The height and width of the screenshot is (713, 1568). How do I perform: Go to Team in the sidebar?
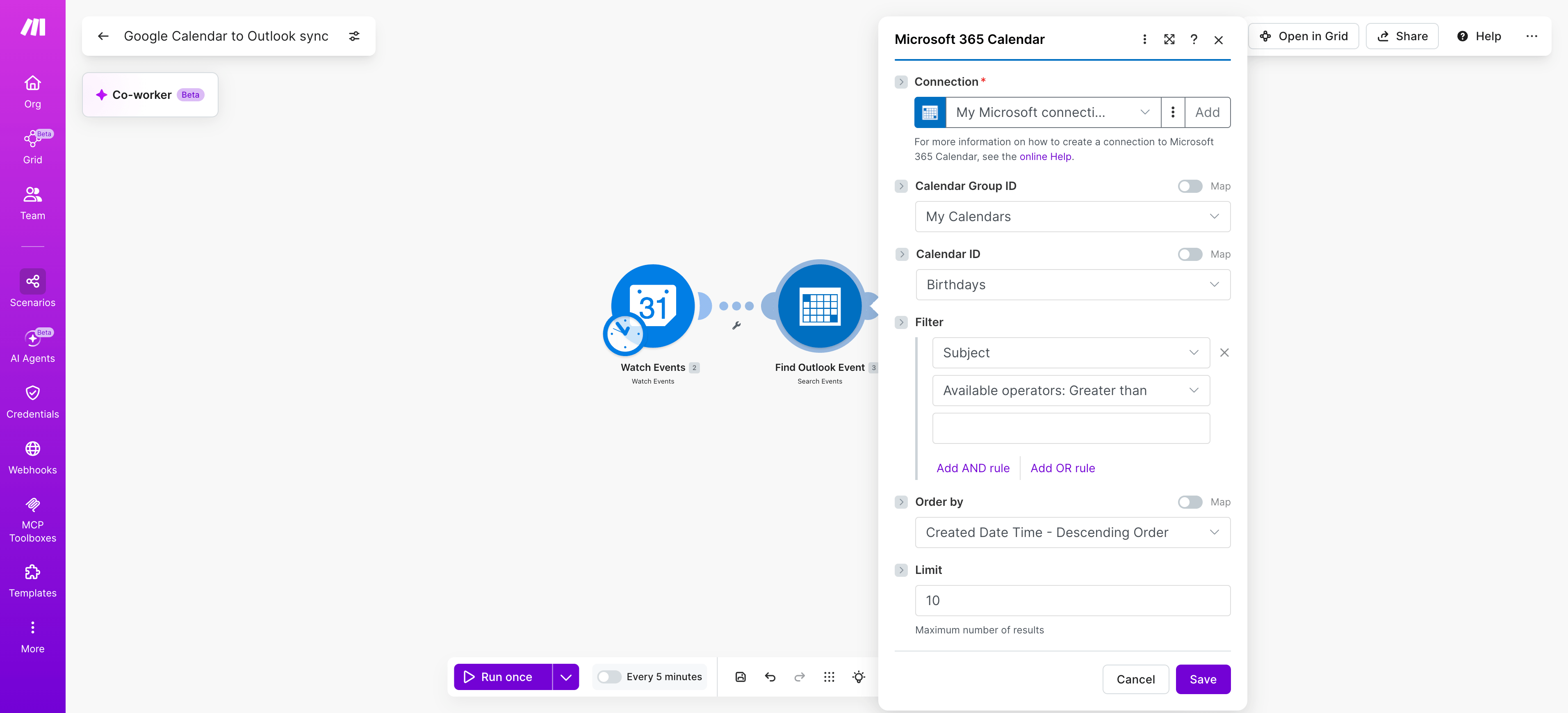[x=32, y=203]
